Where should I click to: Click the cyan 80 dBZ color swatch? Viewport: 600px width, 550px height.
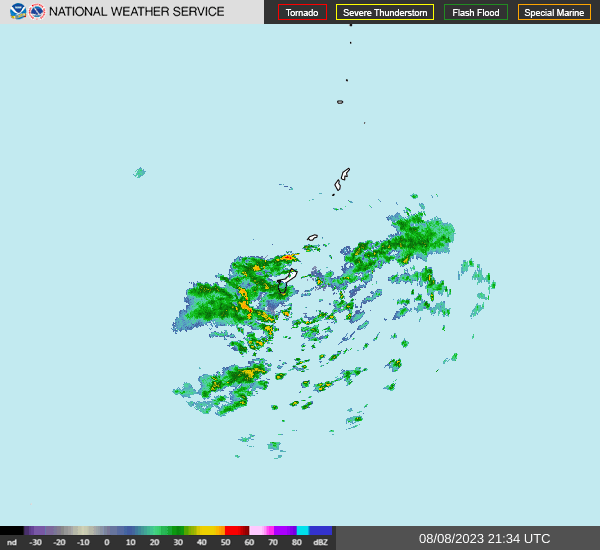303,530
